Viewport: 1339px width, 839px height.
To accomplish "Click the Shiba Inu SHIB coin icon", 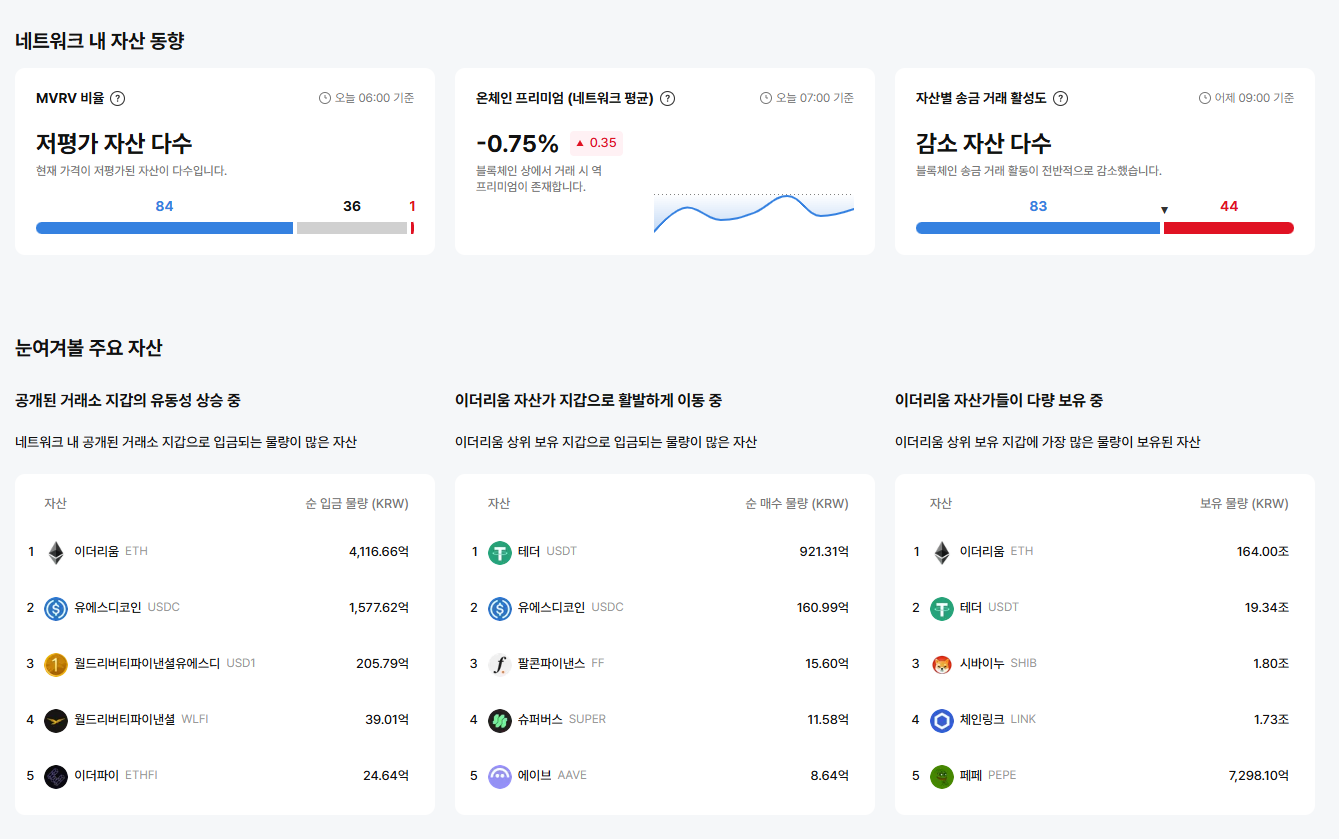I will coord(940,663).
